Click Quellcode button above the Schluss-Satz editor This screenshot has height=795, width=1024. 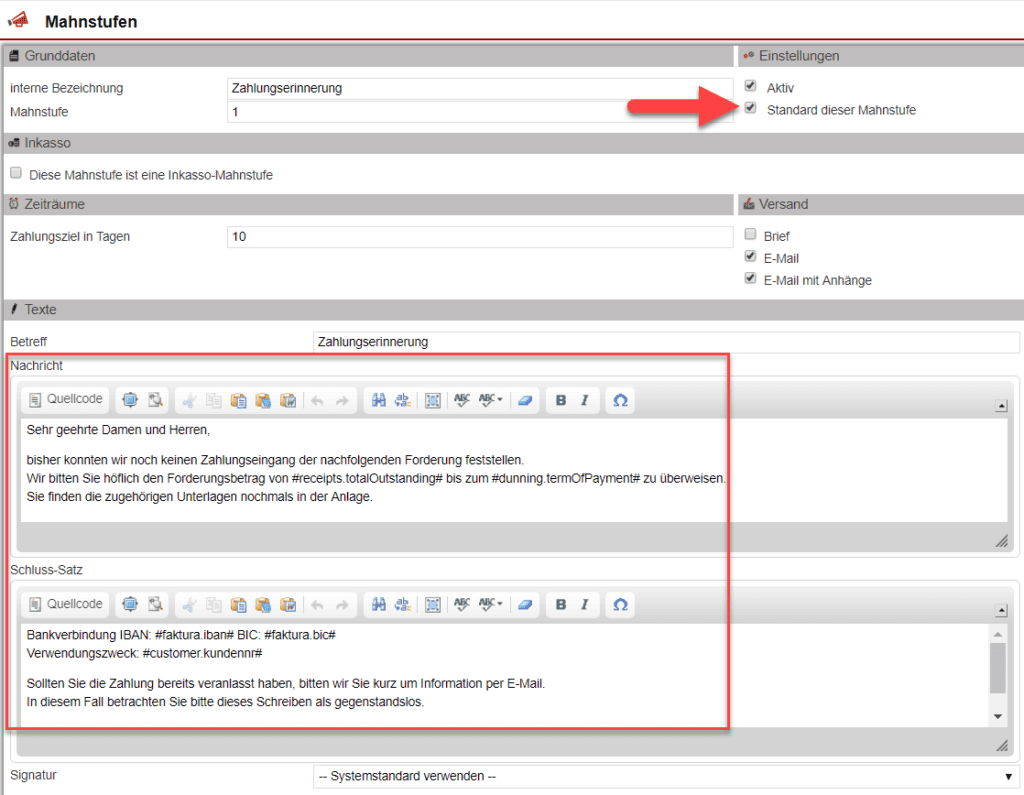coord(64,604)
